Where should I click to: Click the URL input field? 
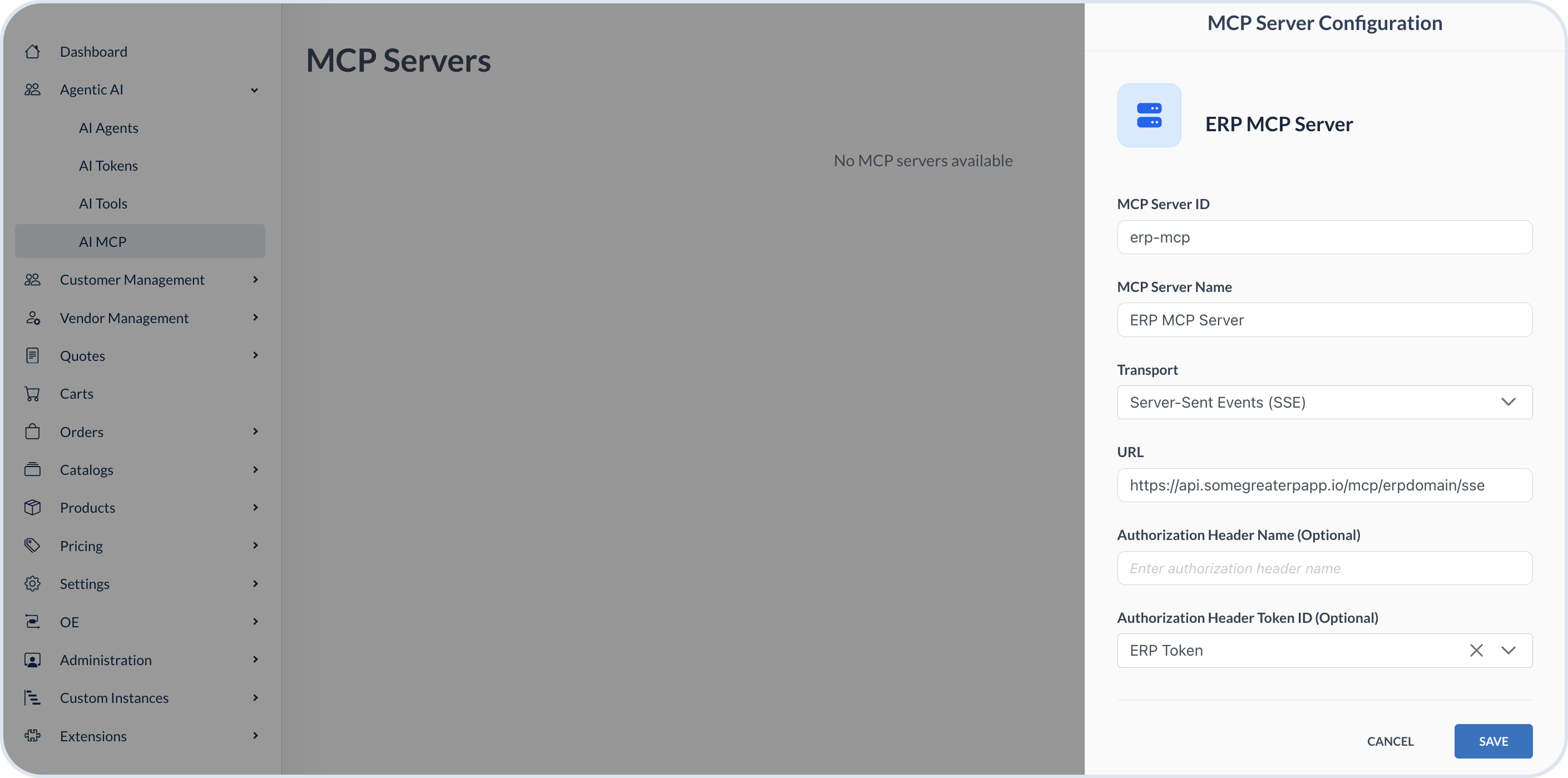point(1324,485)
